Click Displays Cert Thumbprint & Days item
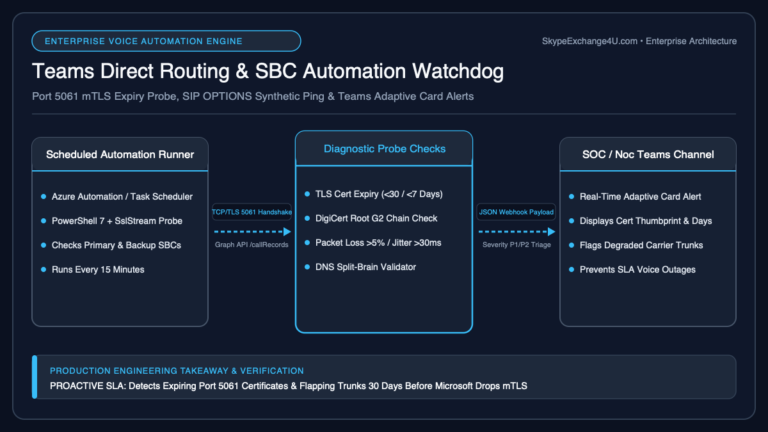 [646, 221]
